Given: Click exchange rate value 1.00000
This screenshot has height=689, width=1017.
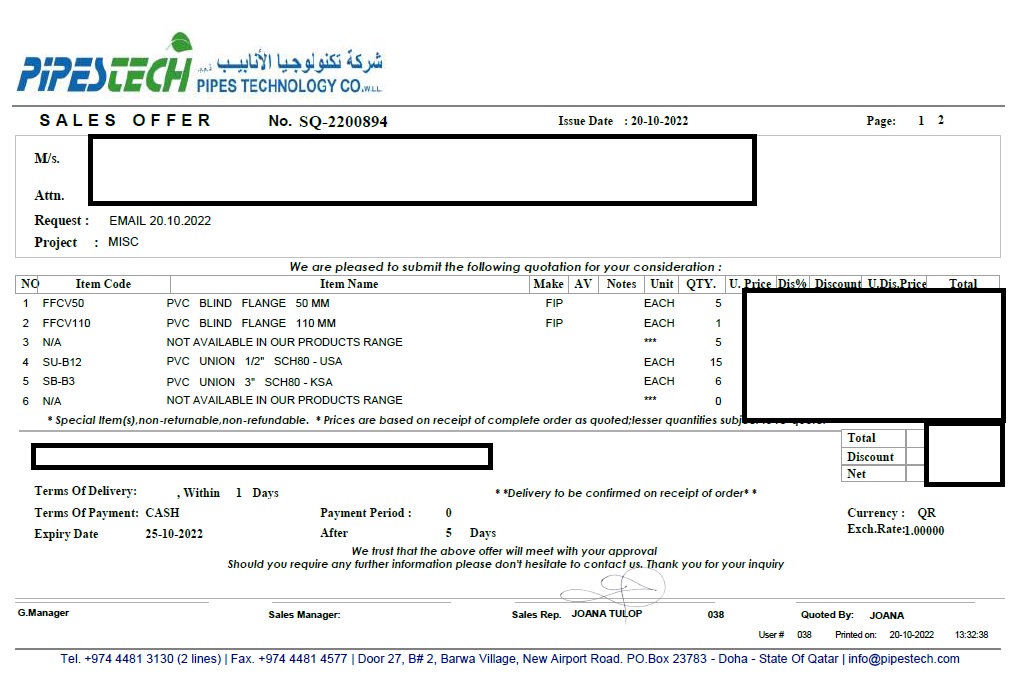Looking at the screenshot, I should tap(924, 531).
